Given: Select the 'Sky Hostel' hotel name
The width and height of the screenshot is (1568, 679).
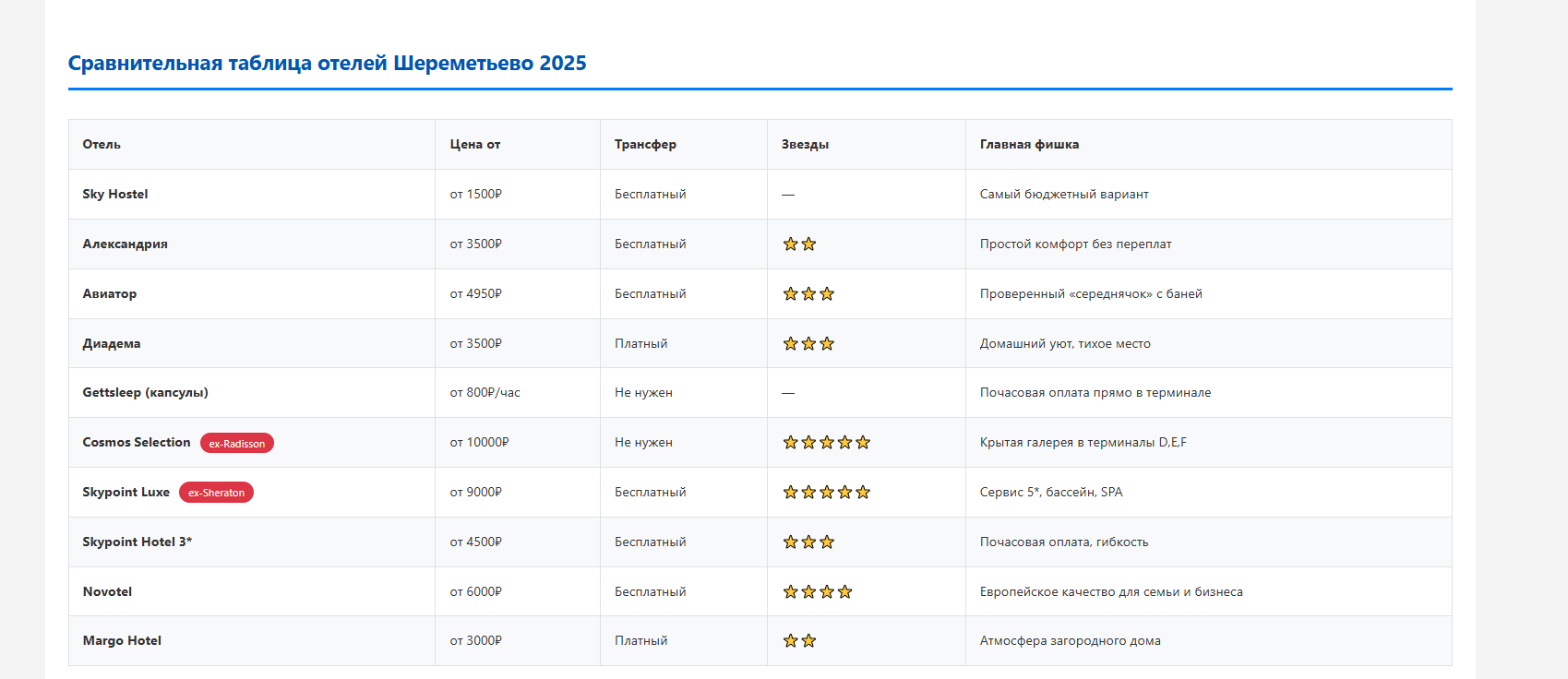Looking at the screenshot, I should tap(115, 194).
